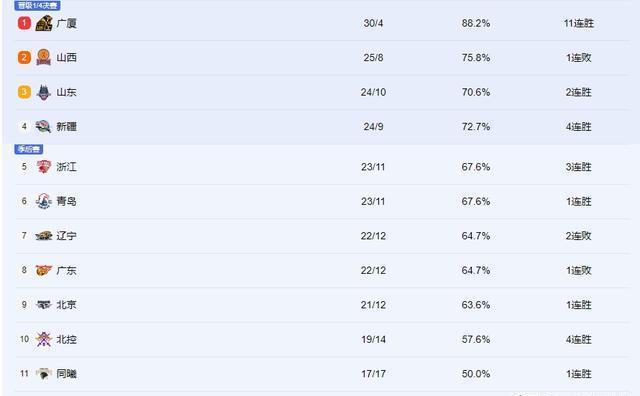The height and width of the screenshot is (396, 640).
Task: Open the 广厦 team name link
Action: pos(67,23)
